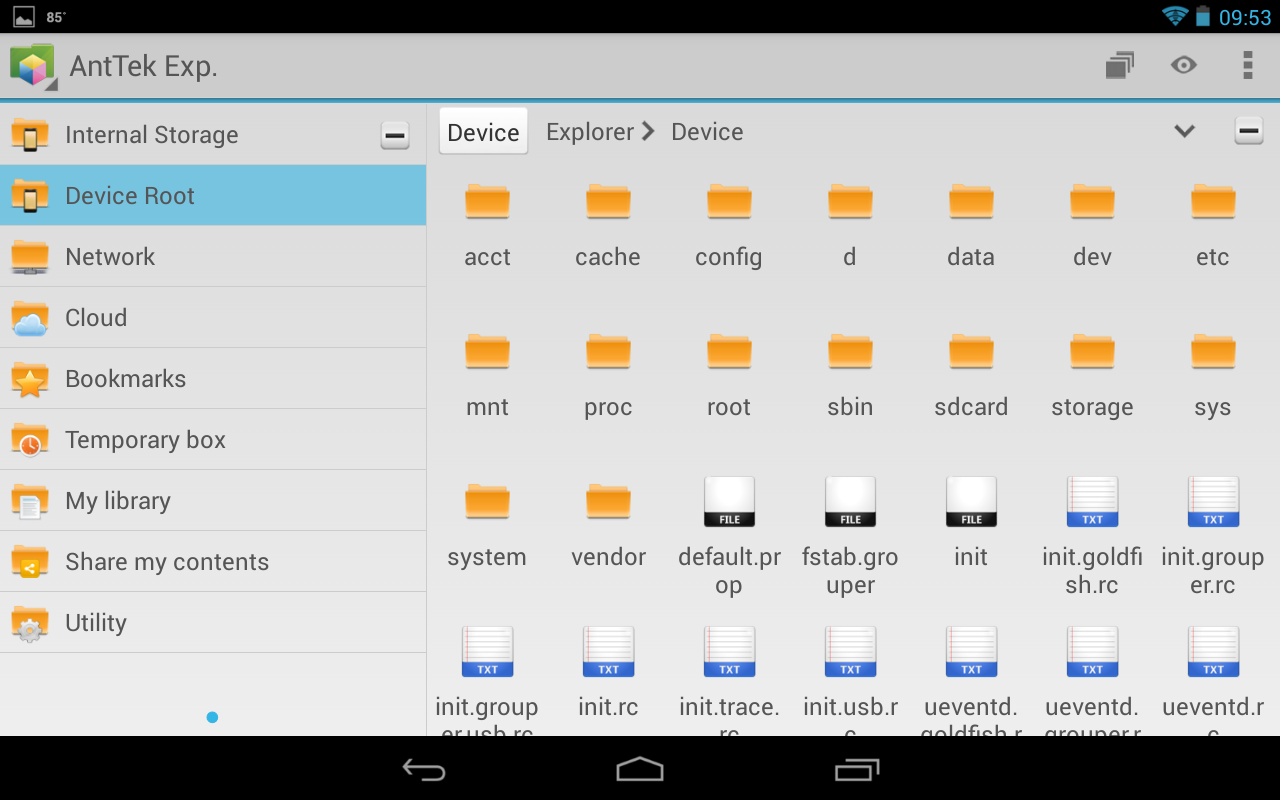This screenshot has height=800, width=1280.
Task: Click the breadcrumb arrow after Explorer
Action: [x=648, y=131]
